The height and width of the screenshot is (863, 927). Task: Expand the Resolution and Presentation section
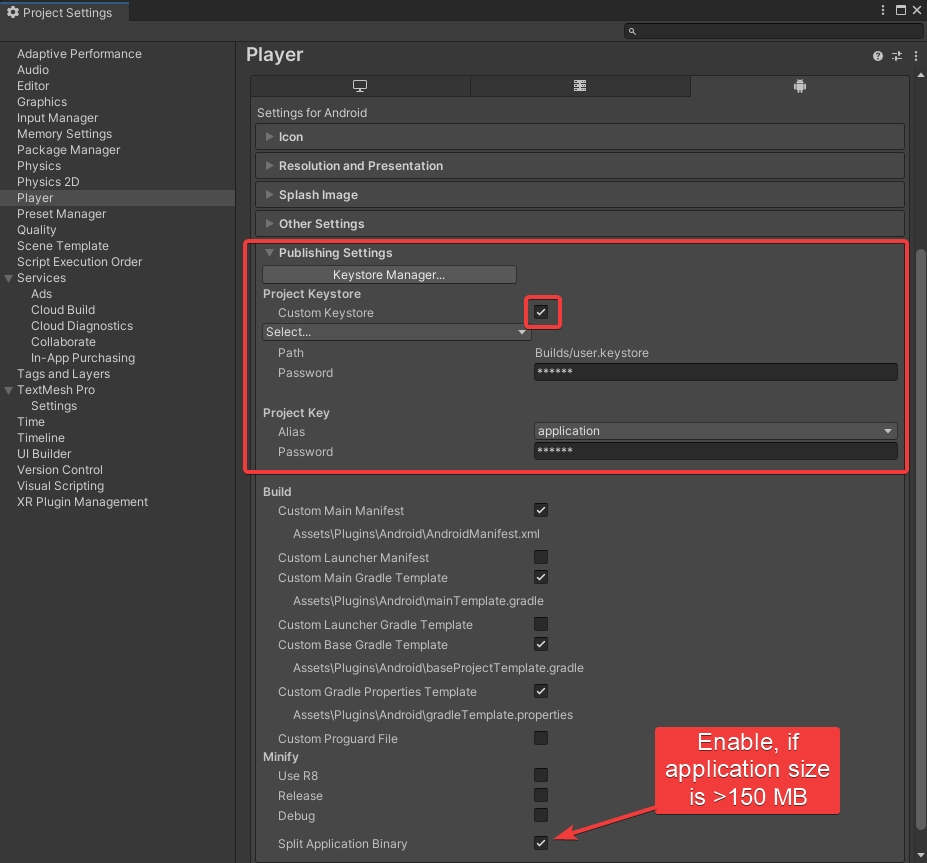click(x=360, y=166)
